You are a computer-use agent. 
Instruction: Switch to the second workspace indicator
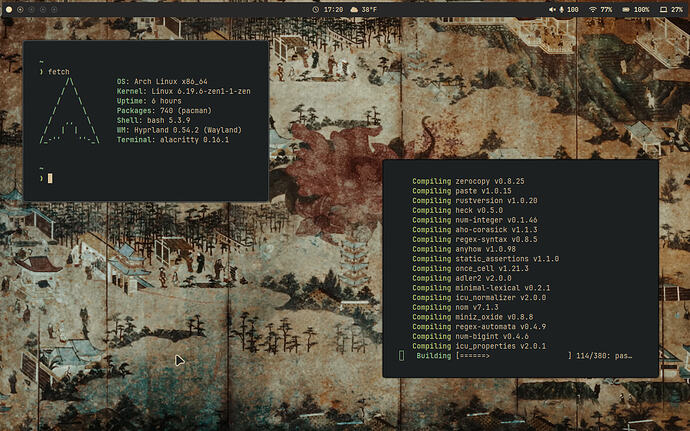[x=20, y=9]
